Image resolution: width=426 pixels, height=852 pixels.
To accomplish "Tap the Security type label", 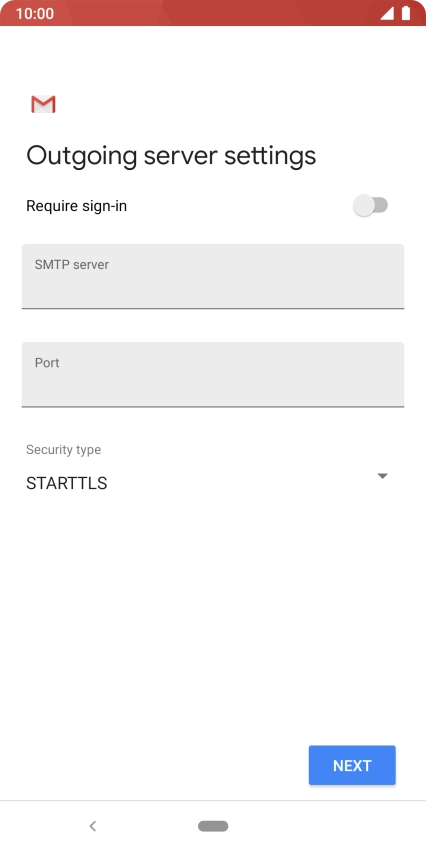I will (x=64, y=449).
